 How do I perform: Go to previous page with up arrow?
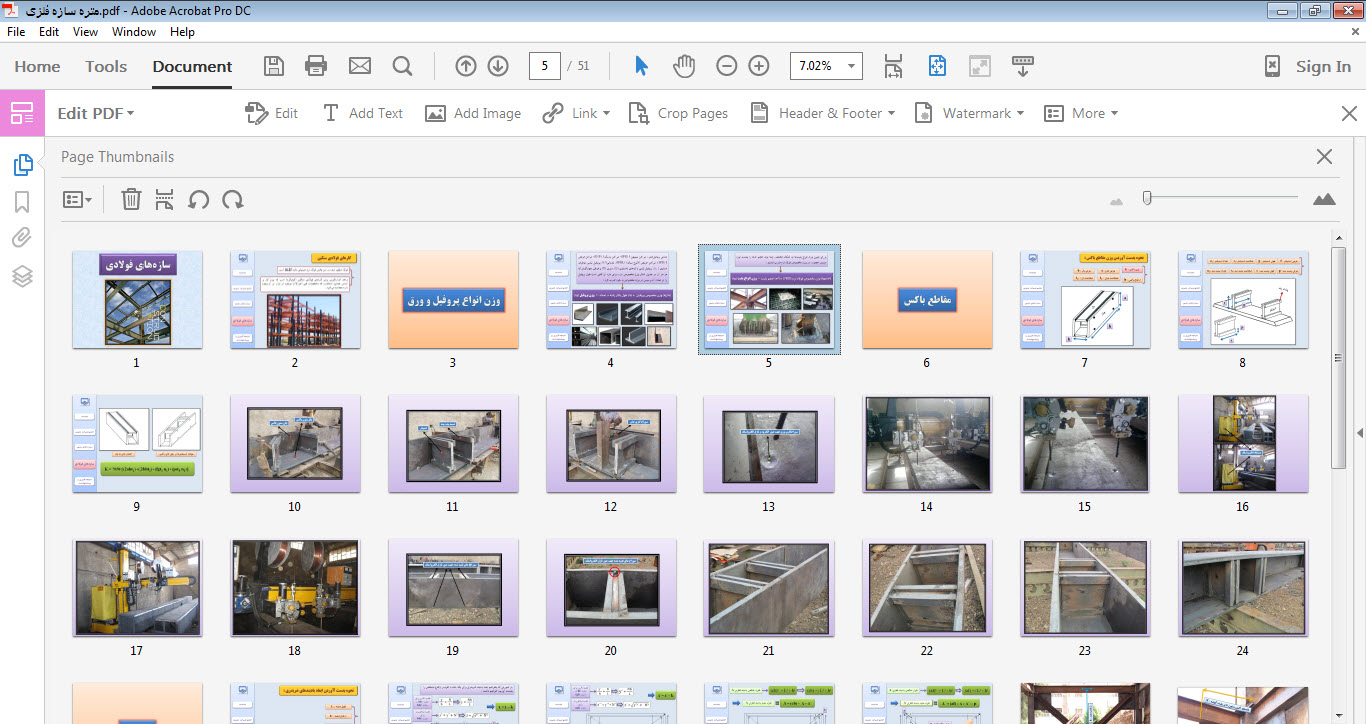pyautogui.click(x=466, y=66)
